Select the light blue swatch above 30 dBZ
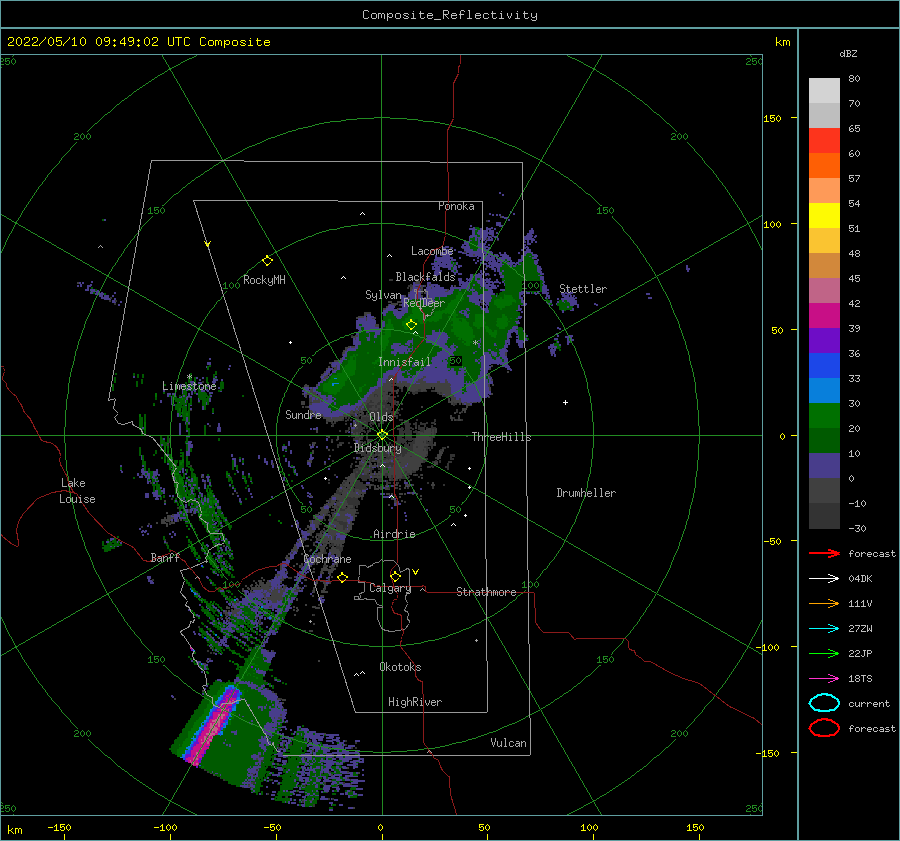 tap(824, 390)
